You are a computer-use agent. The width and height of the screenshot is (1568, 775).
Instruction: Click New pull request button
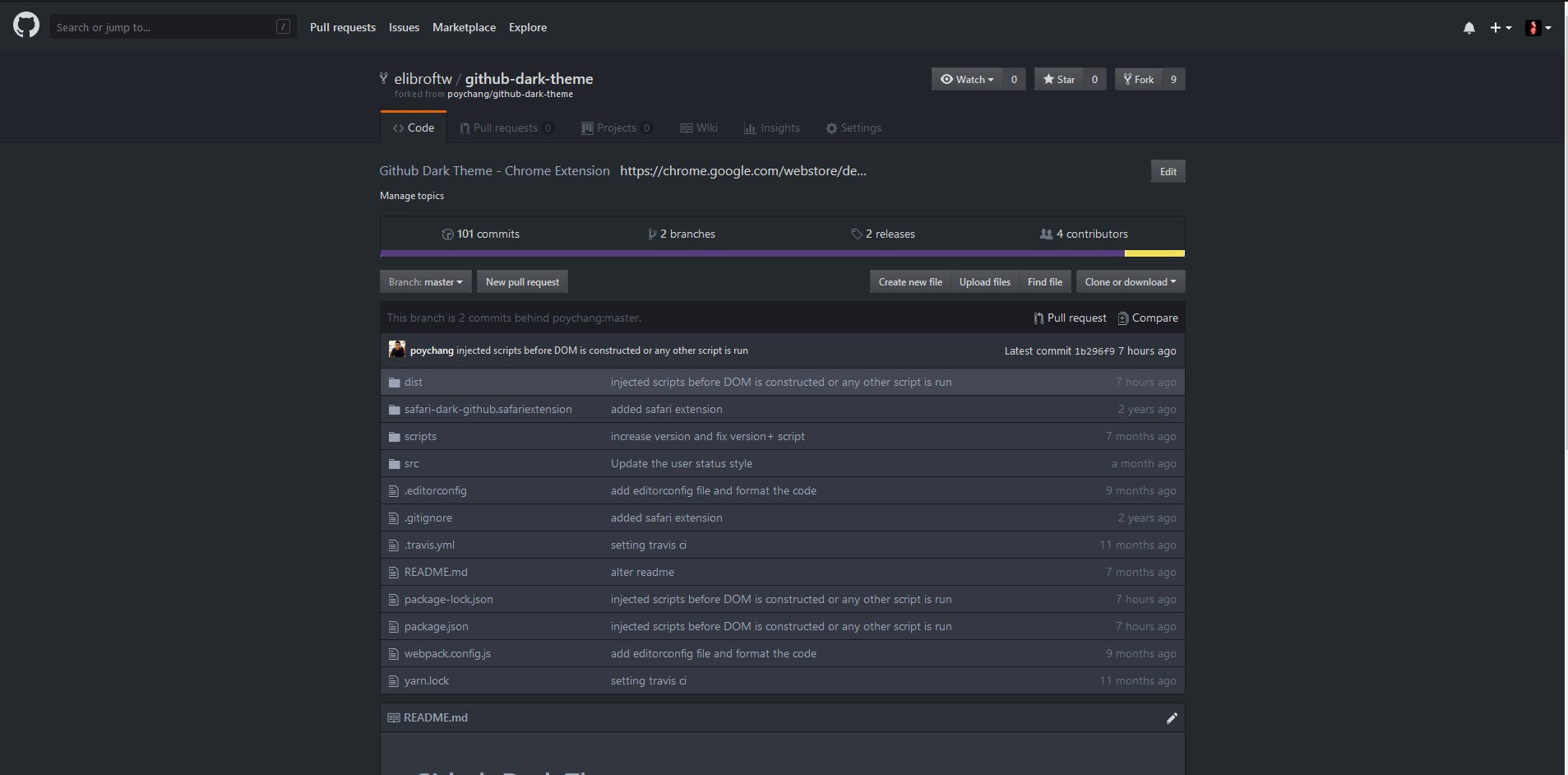point(522,281)
